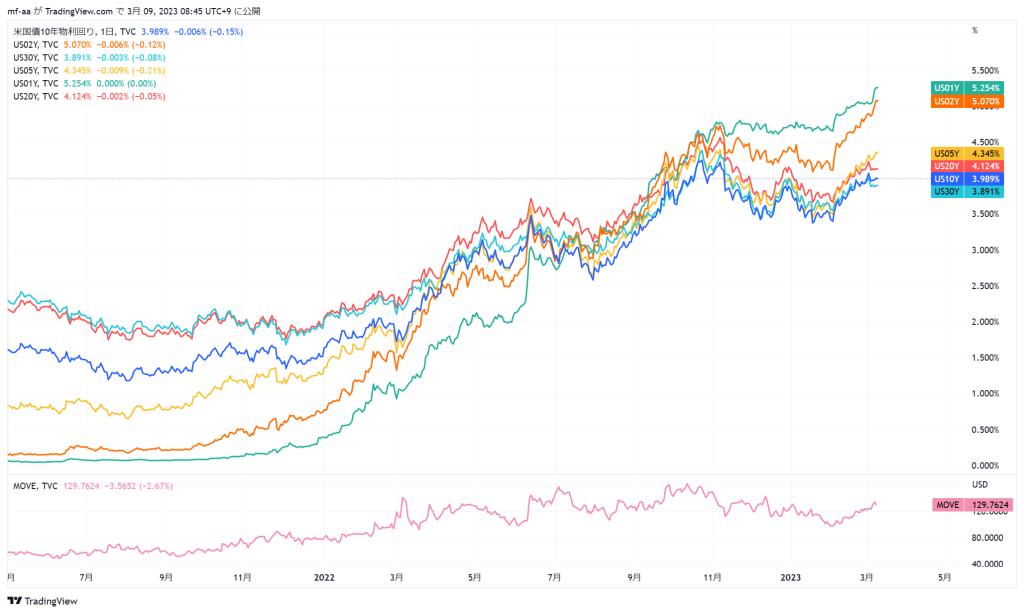This screenshot has height=614, width=1024.
Task: Click the US05Y yellow price label
Action: [967, 154]
